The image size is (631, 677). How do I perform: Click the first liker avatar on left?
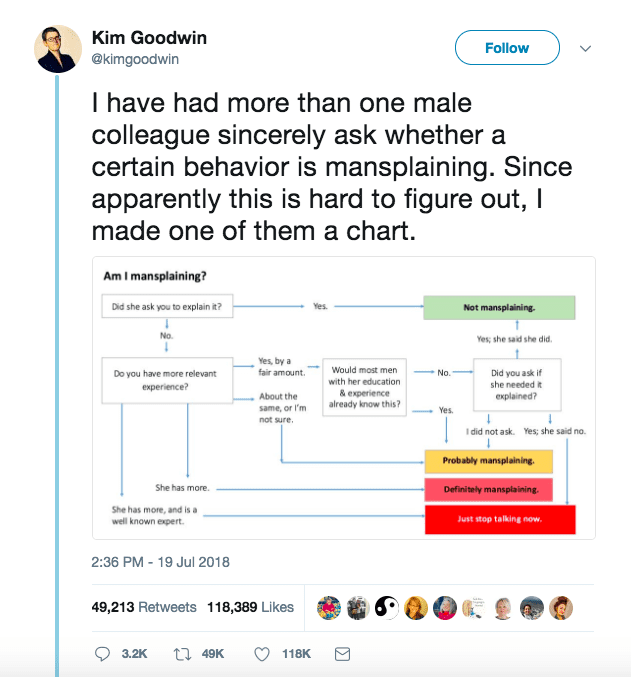pos(329,607)
